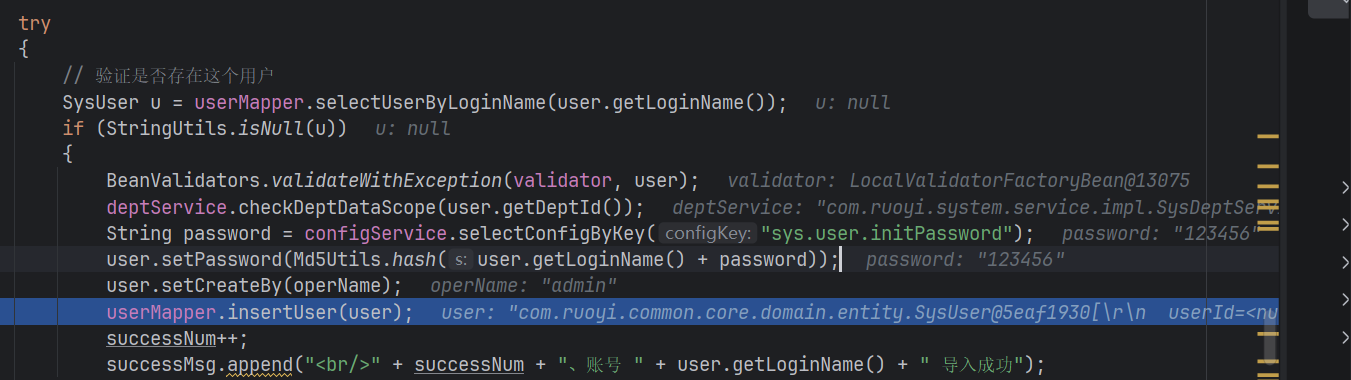This screenshot has width=1351, height=380.
Task: Click the 'String' type before password
Action: pyautogui.click(x=139, y=233)
